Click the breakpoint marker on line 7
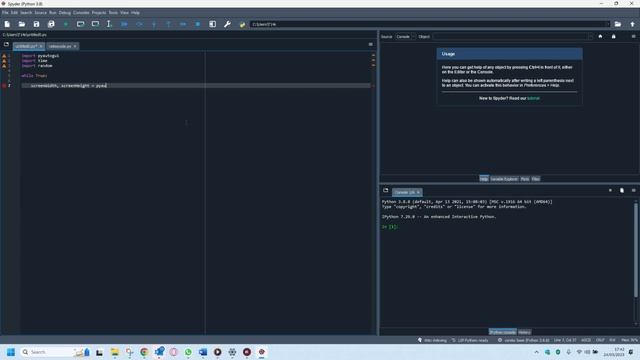 coord(4,86)
